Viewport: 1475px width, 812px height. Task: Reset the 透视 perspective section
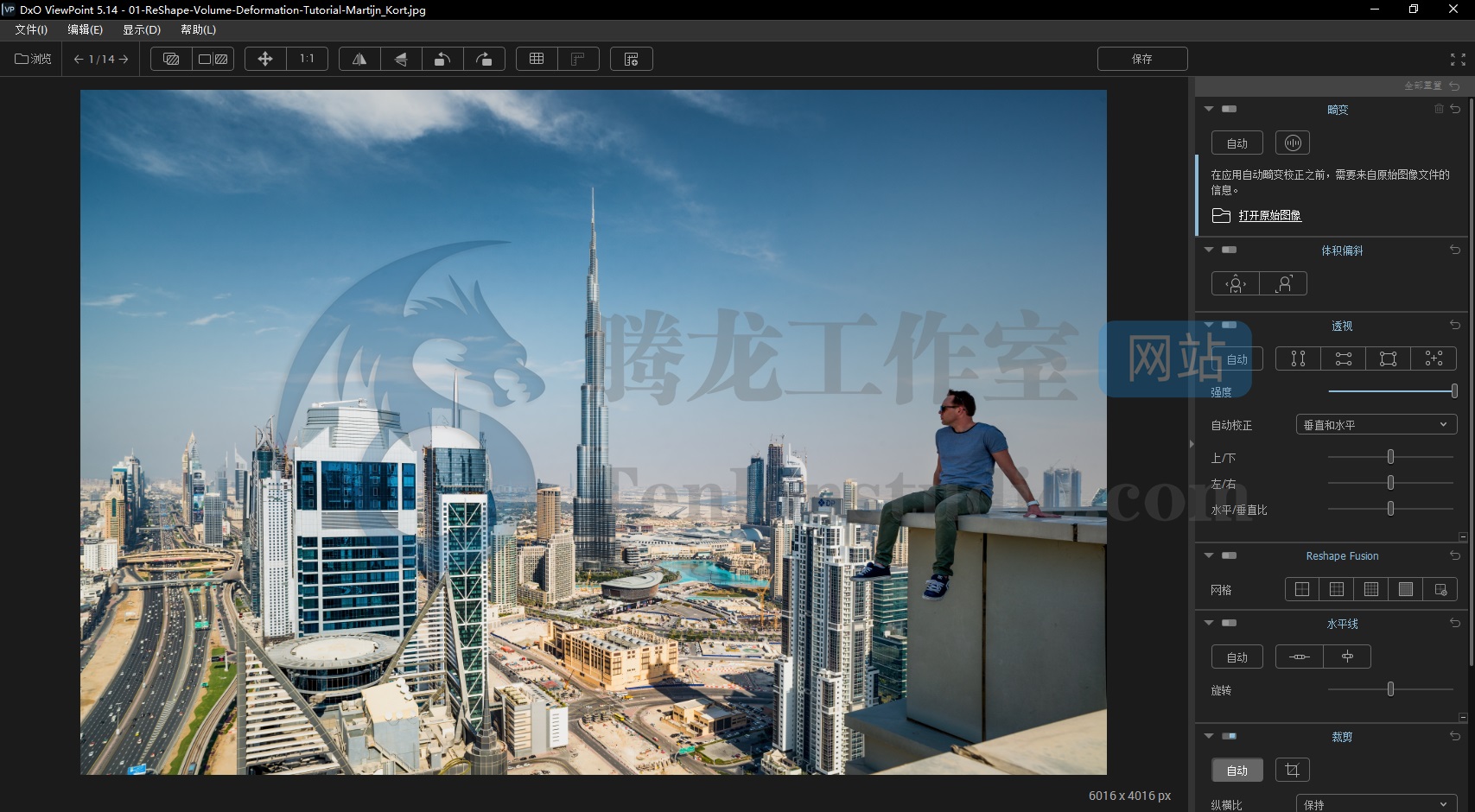(1455, 325)
